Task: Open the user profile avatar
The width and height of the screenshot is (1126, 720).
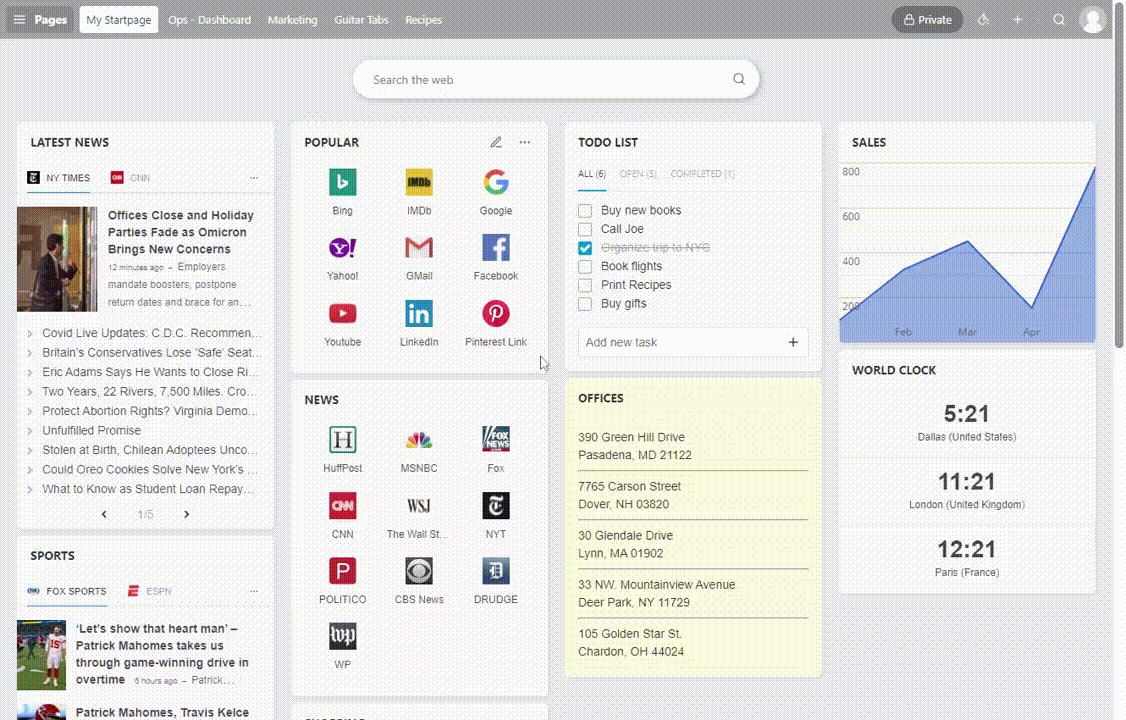Action: click(1092, 19)
